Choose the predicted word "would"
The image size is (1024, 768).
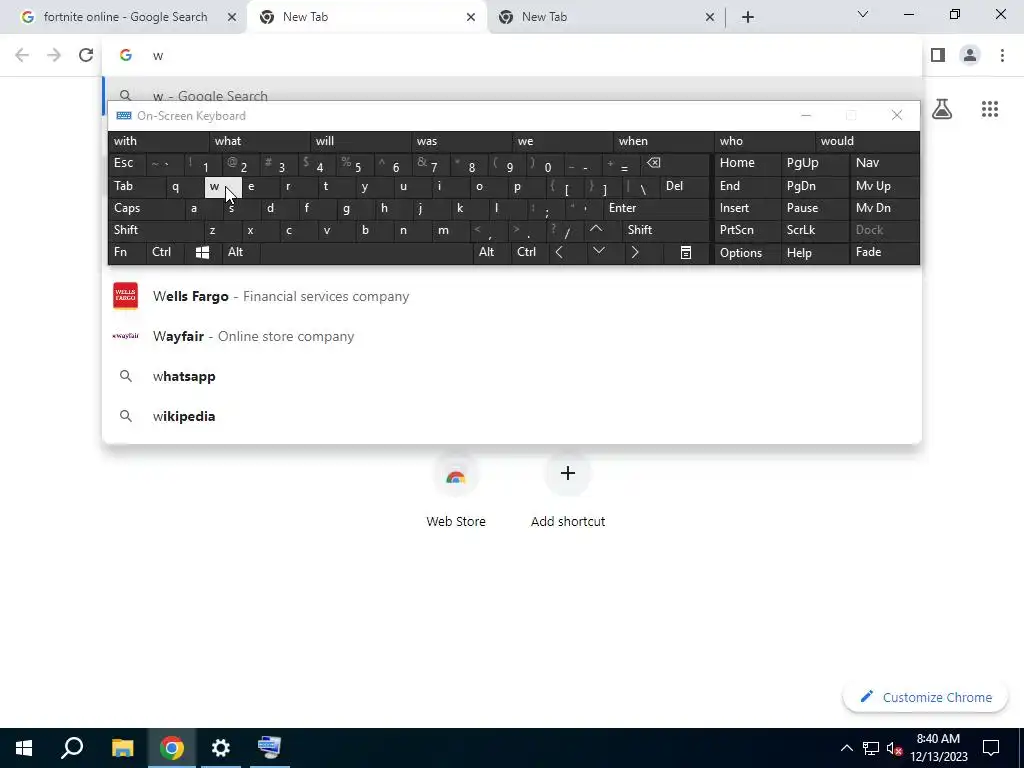[867, 141]
